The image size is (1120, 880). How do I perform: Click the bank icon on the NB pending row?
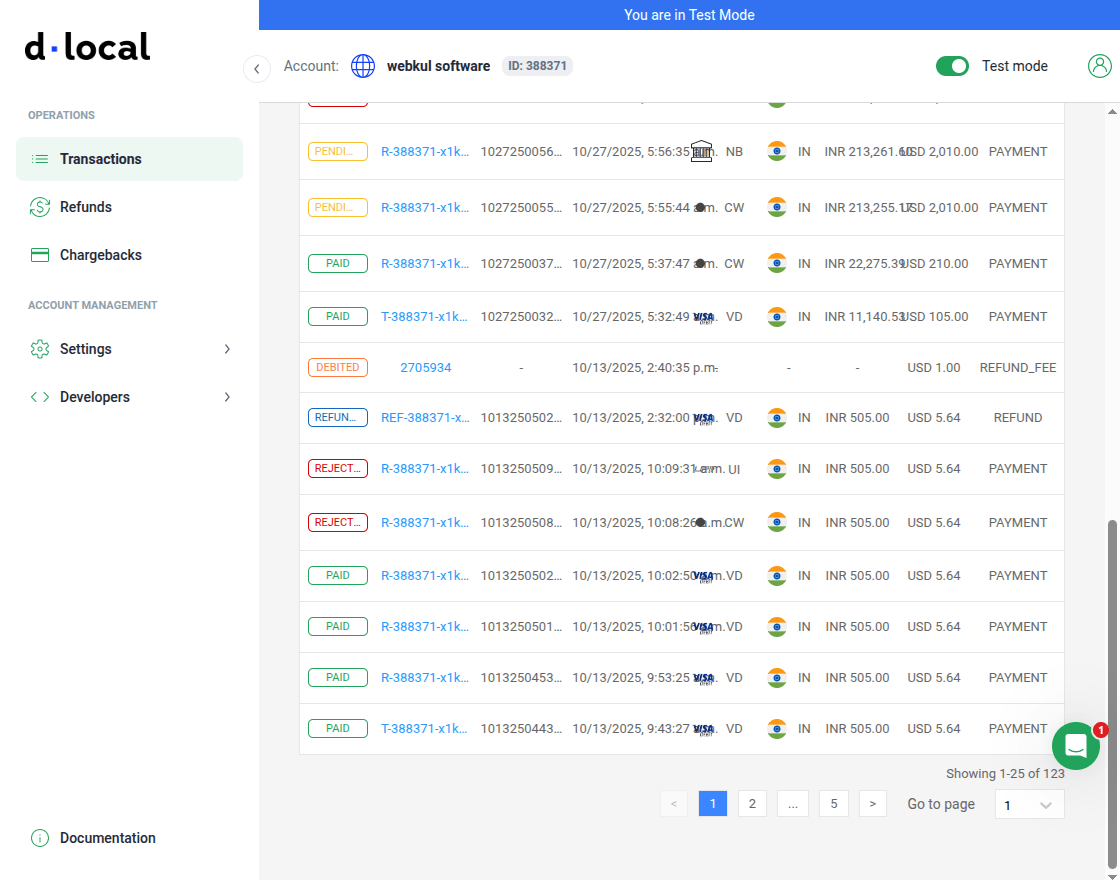tap(701, 150)
